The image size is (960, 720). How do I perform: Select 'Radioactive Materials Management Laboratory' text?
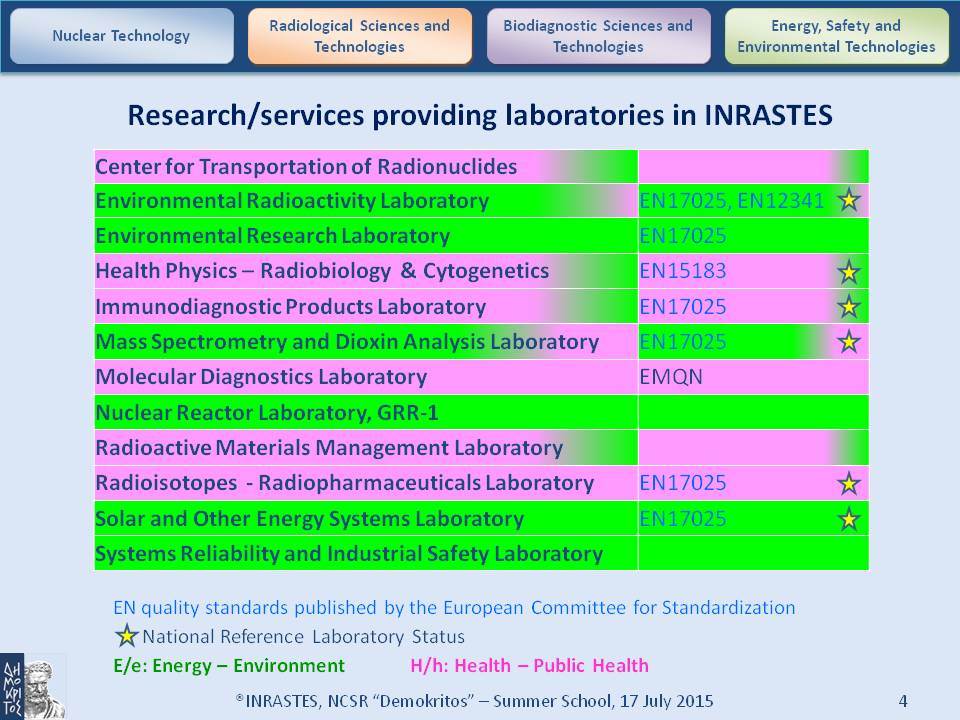(x=329, y=448)
